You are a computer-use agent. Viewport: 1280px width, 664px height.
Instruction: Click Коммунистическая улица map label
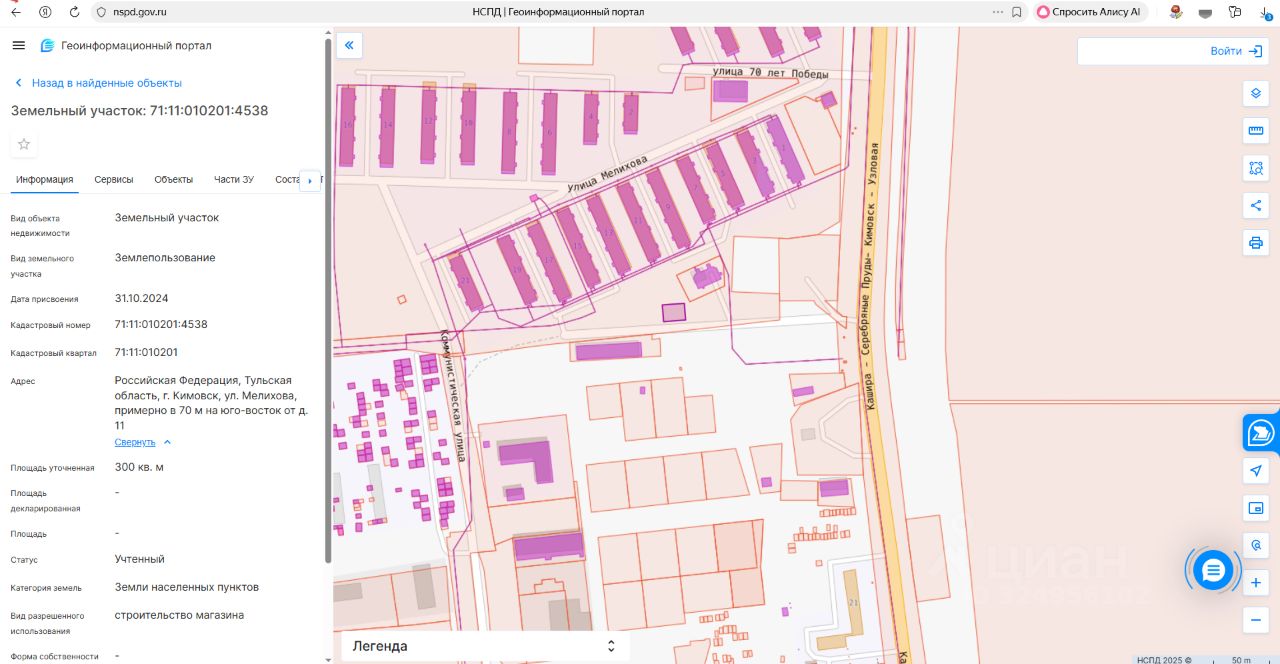456,396
